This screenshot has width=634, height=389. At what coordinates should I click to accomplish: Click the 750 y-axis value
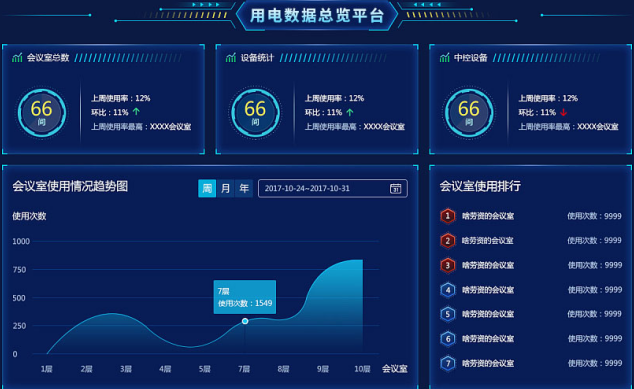click(x=19, y=270)
